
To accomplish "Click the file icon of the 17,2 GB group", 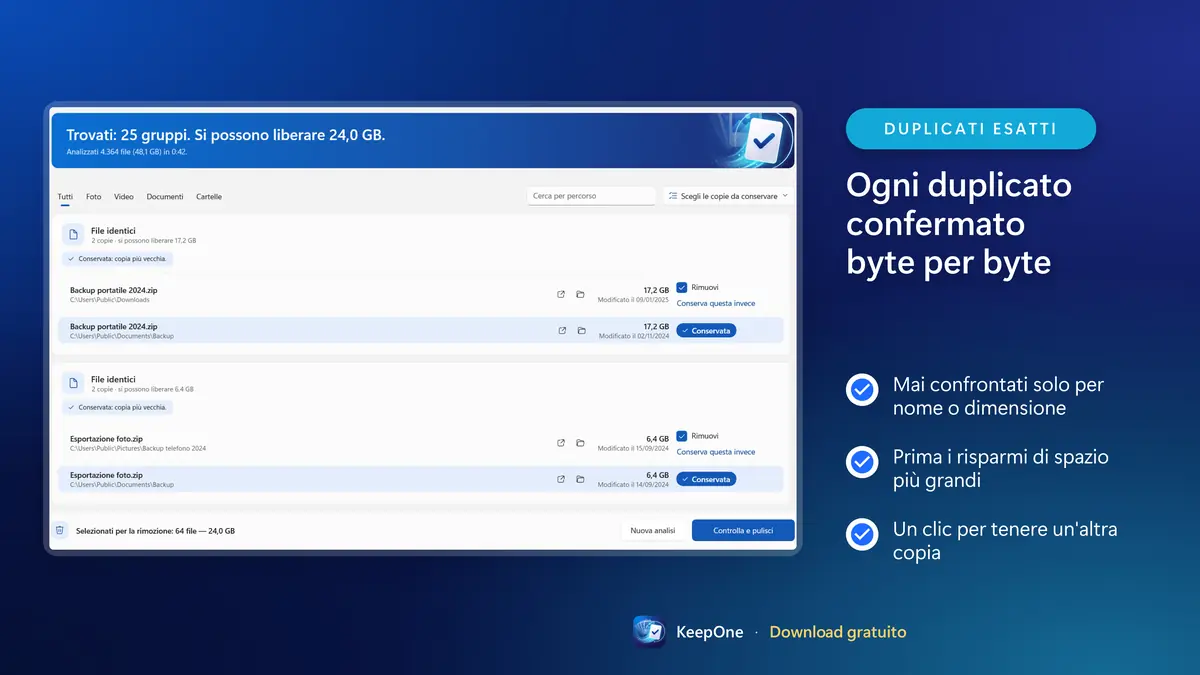I will [x=72, y=234].
